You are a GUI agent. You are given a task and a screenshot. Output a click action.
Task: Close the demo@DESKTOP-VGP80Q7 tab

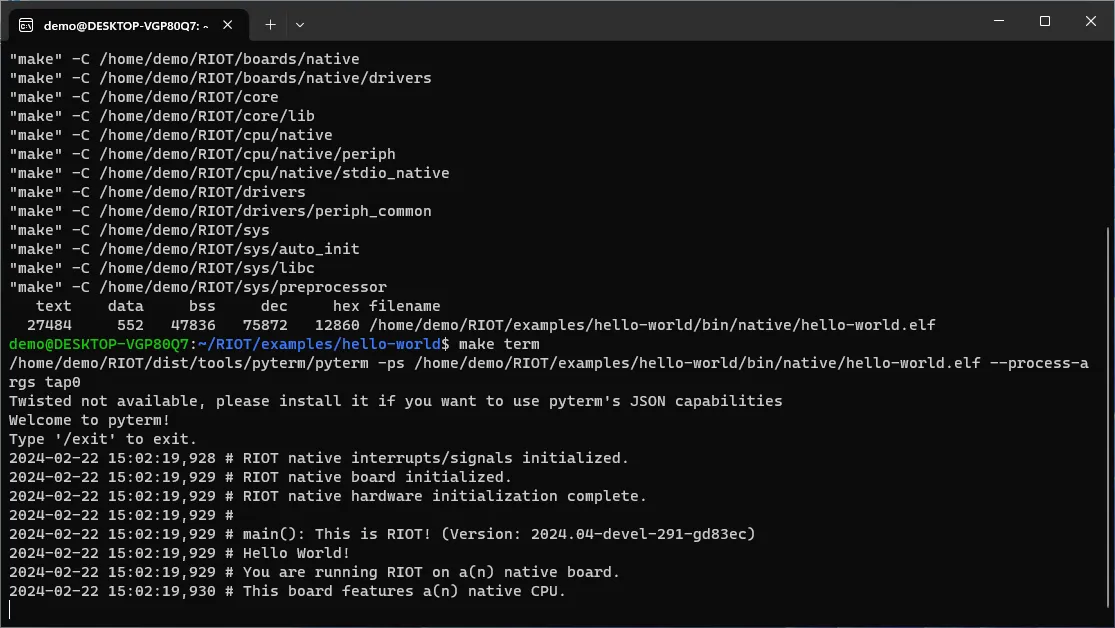tap(227, 24)
